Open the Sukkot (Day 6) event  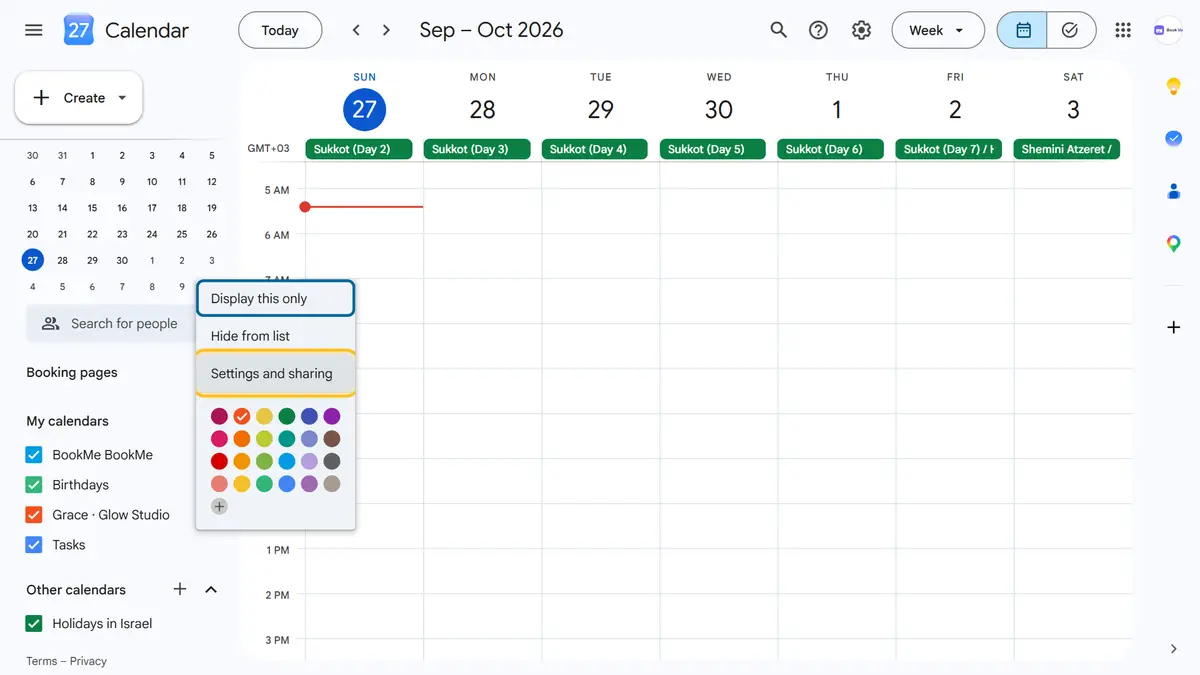832,149
